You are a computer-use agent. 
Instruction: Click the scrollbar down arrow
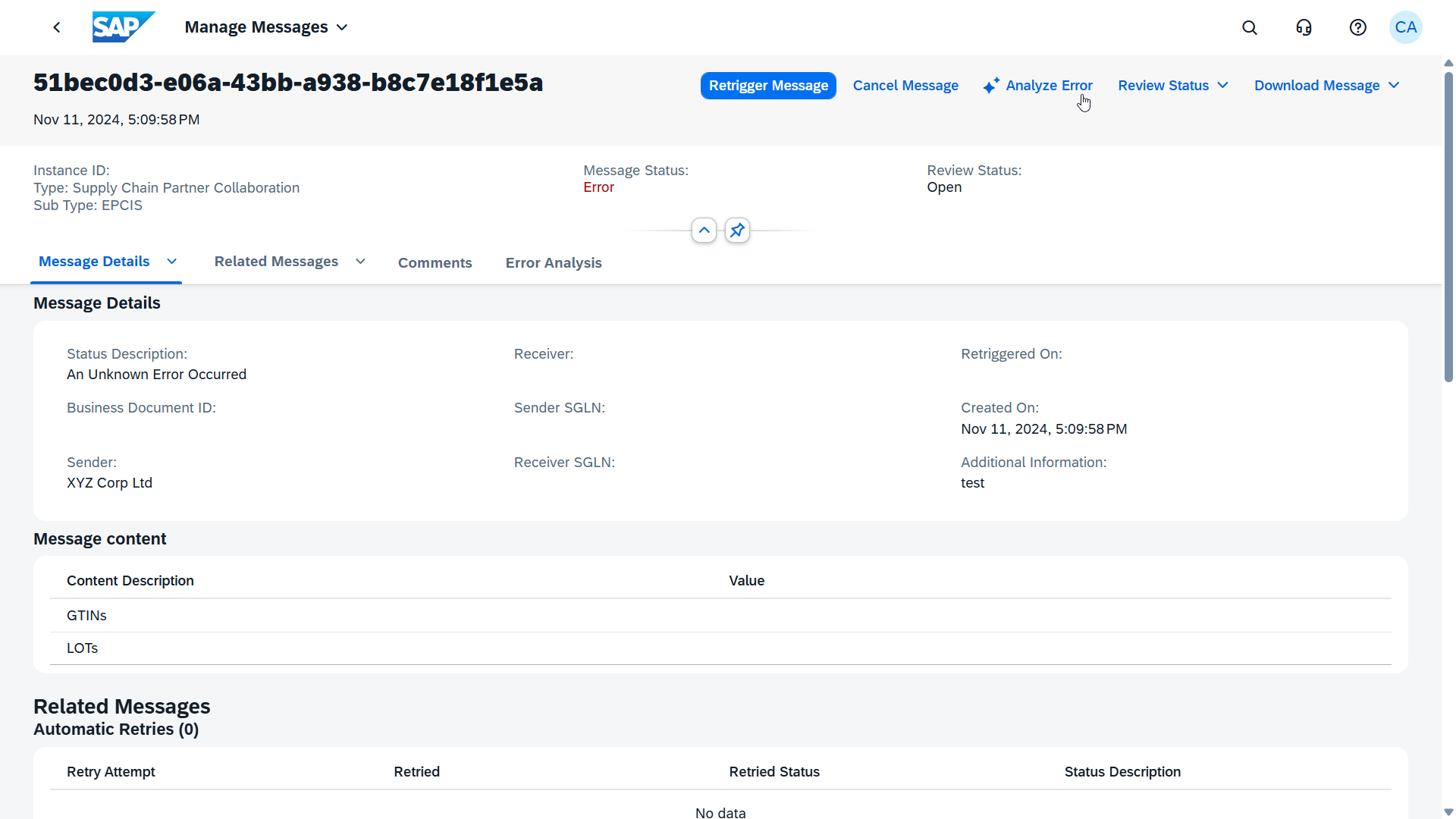[1448, 811]
